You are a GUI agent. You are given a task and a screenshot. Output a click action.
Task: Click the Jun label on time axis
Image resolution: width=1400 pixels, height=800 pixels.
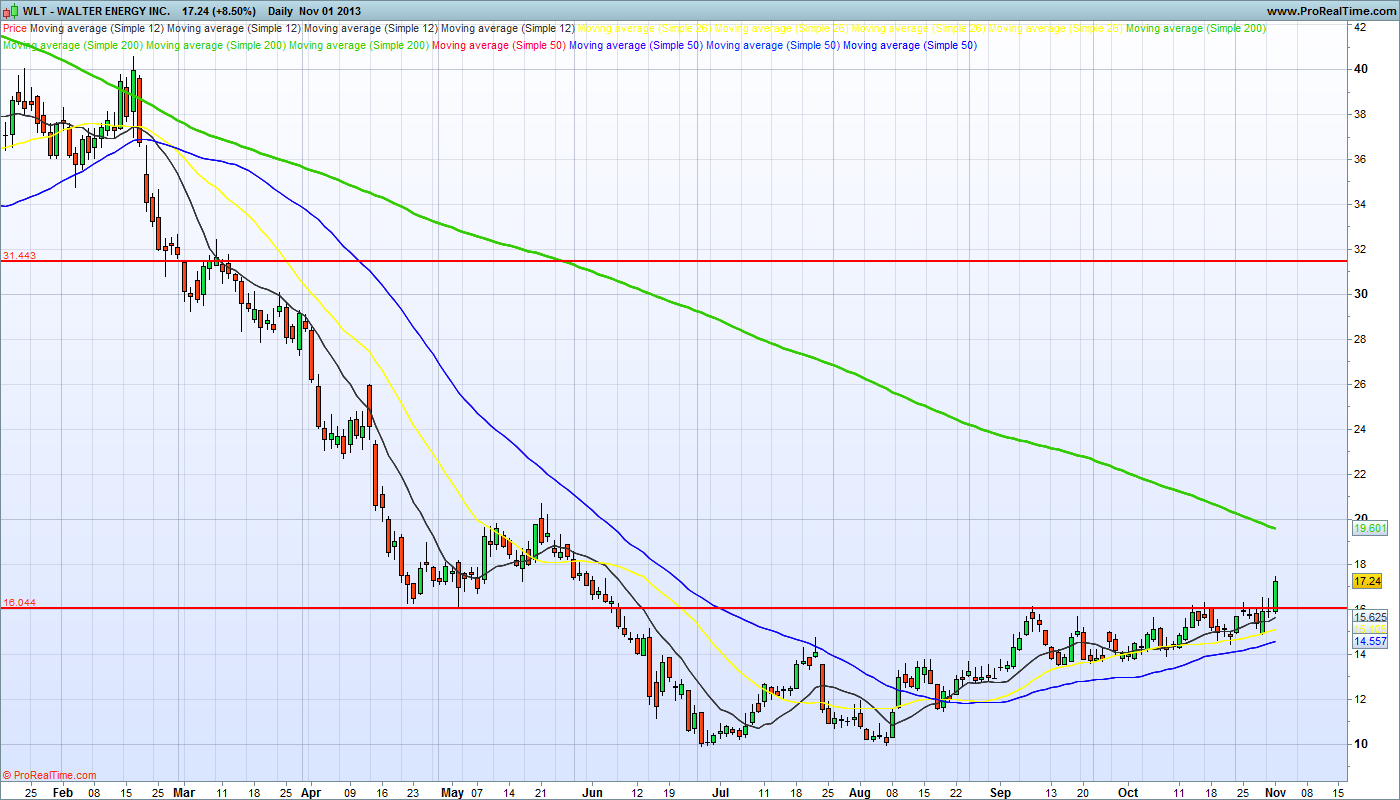[592, 793]
